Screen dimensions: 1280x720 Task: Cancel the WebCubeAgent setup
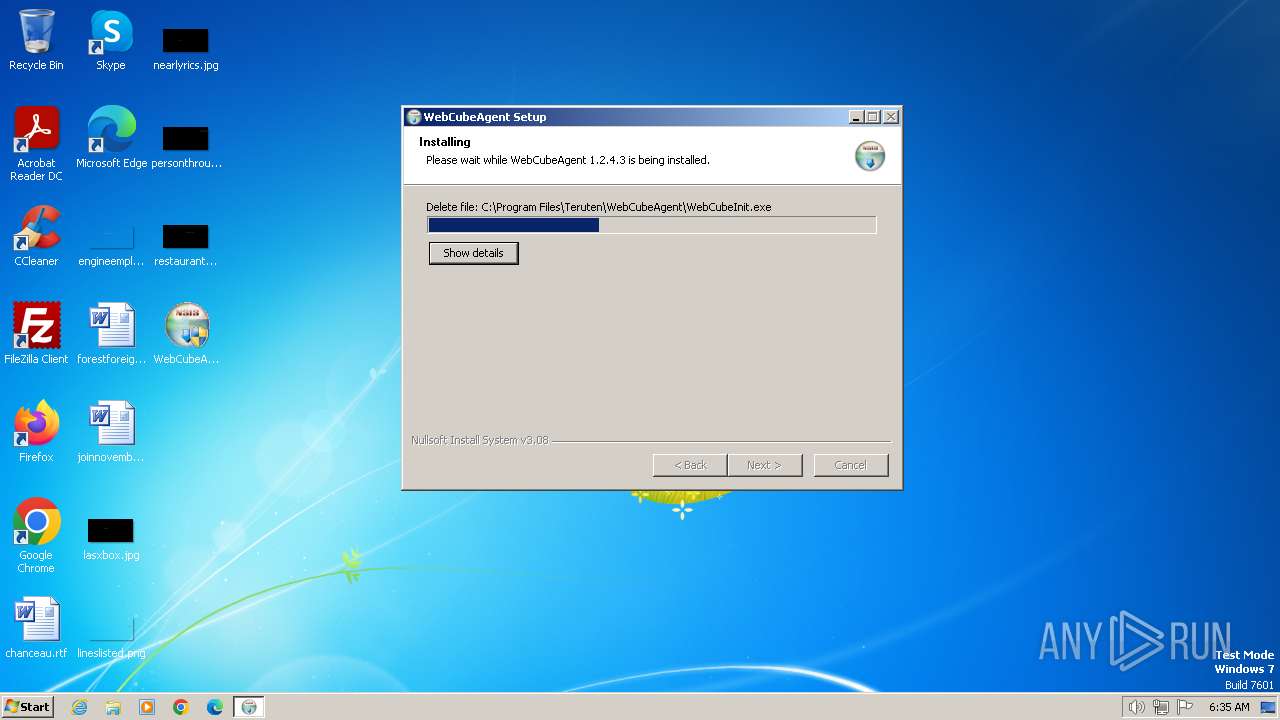coord(850,465)
